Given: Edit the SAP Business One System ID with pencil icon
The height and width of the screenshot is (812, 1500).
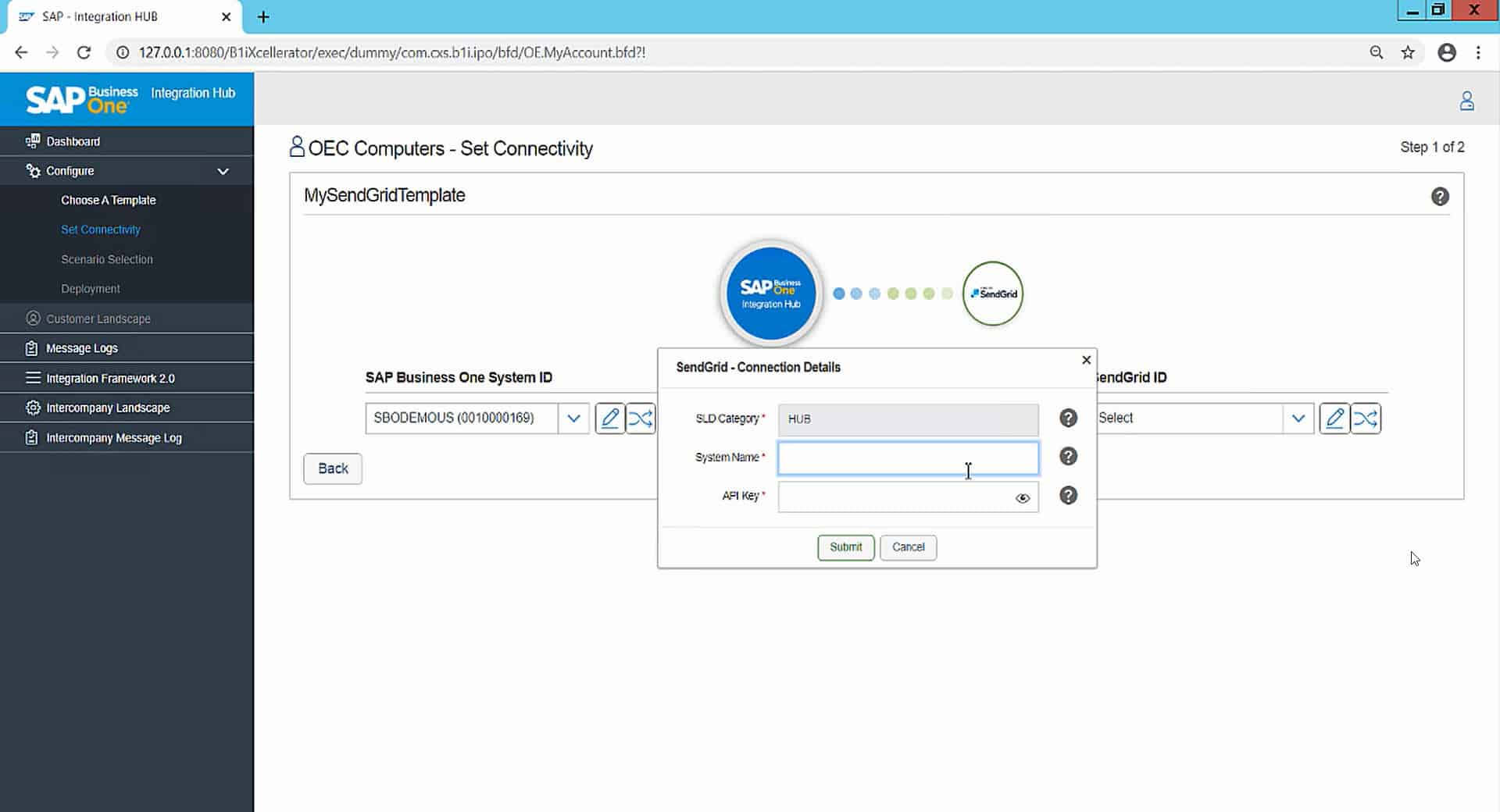Looking at the screenshot, I should (610, 418).
